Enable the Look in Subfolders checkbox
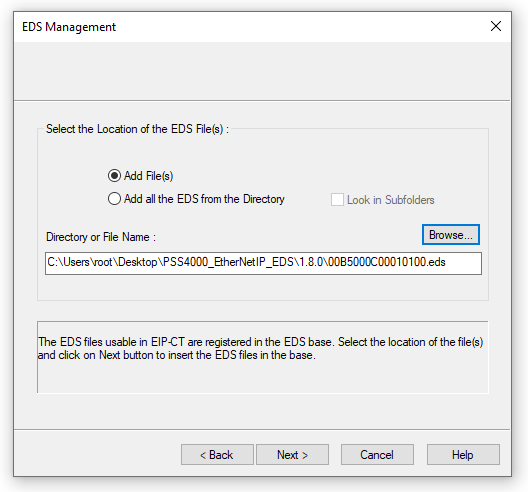 tap(337, 200)
